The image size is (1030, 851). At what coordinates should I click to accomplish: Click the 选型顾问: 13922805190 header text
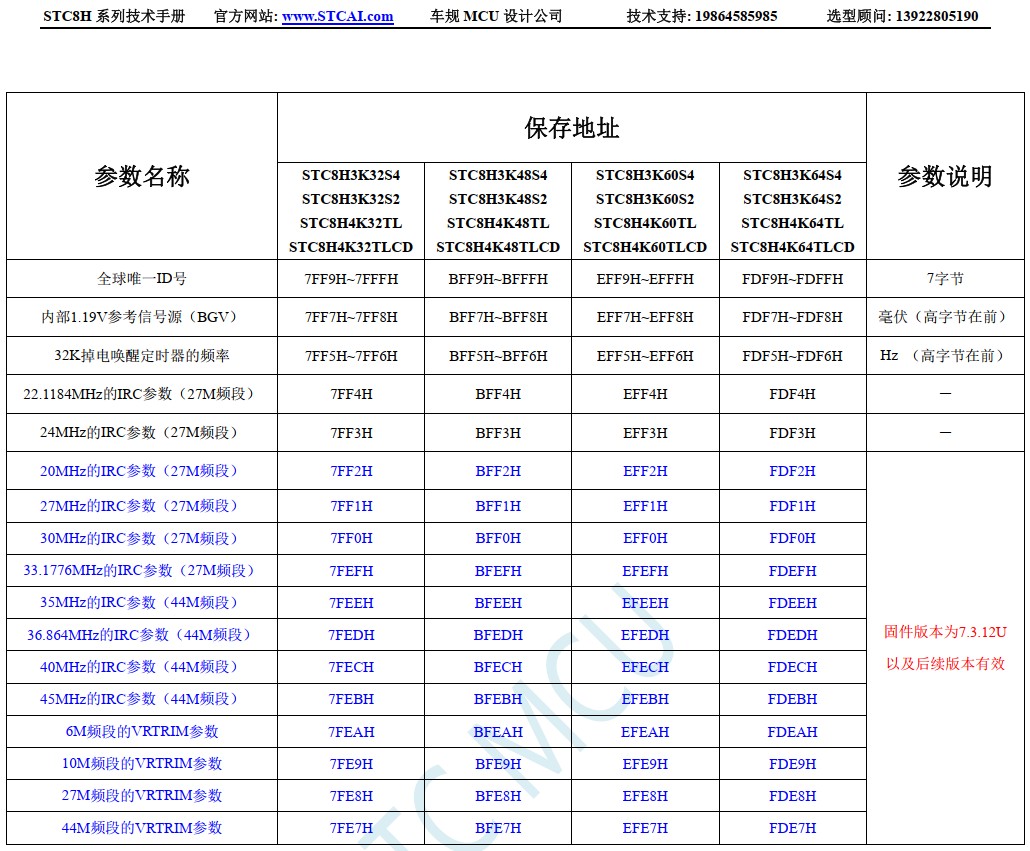(x=903, y=16)
